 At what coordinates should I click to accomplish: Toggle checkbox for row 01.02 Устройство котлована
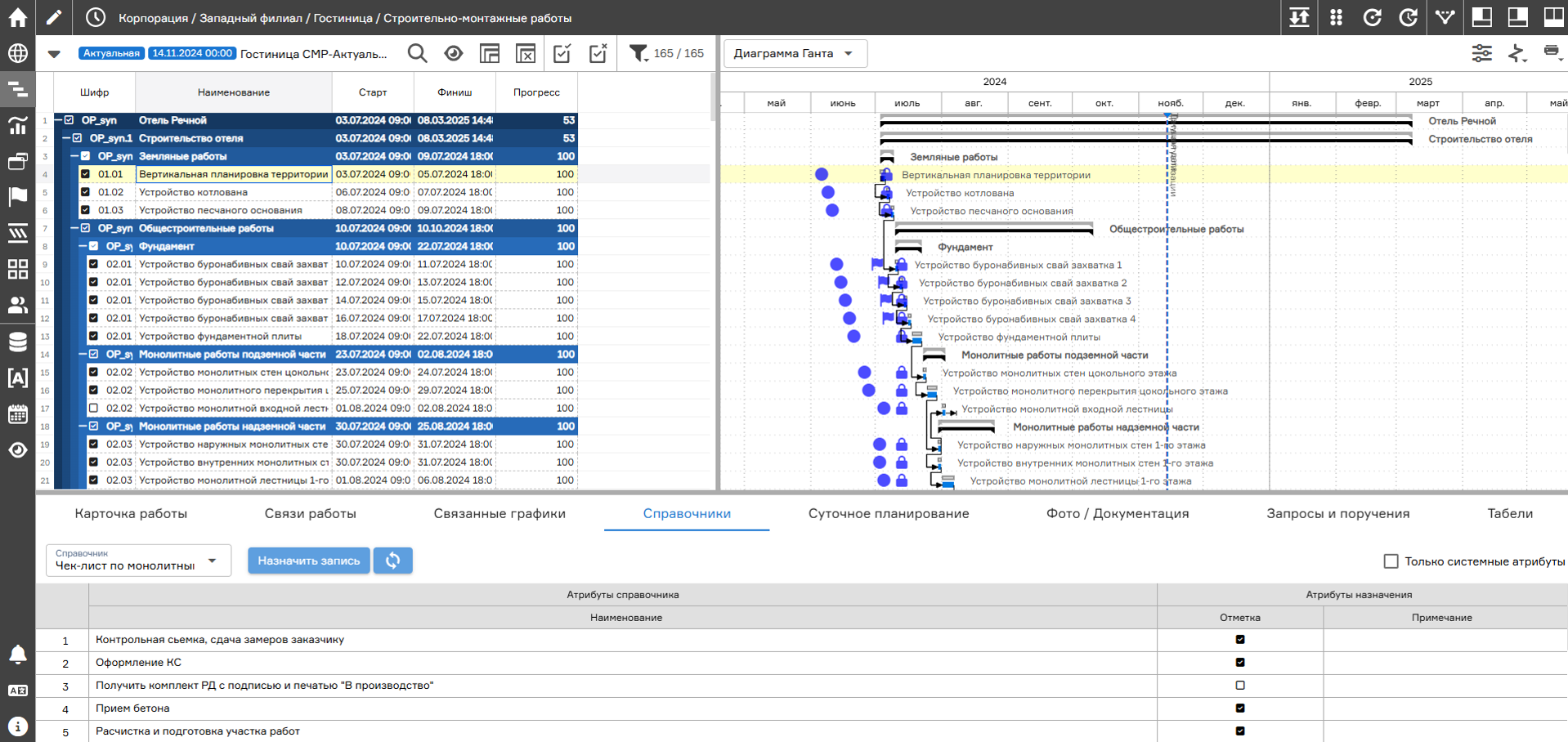pos(85,192)
